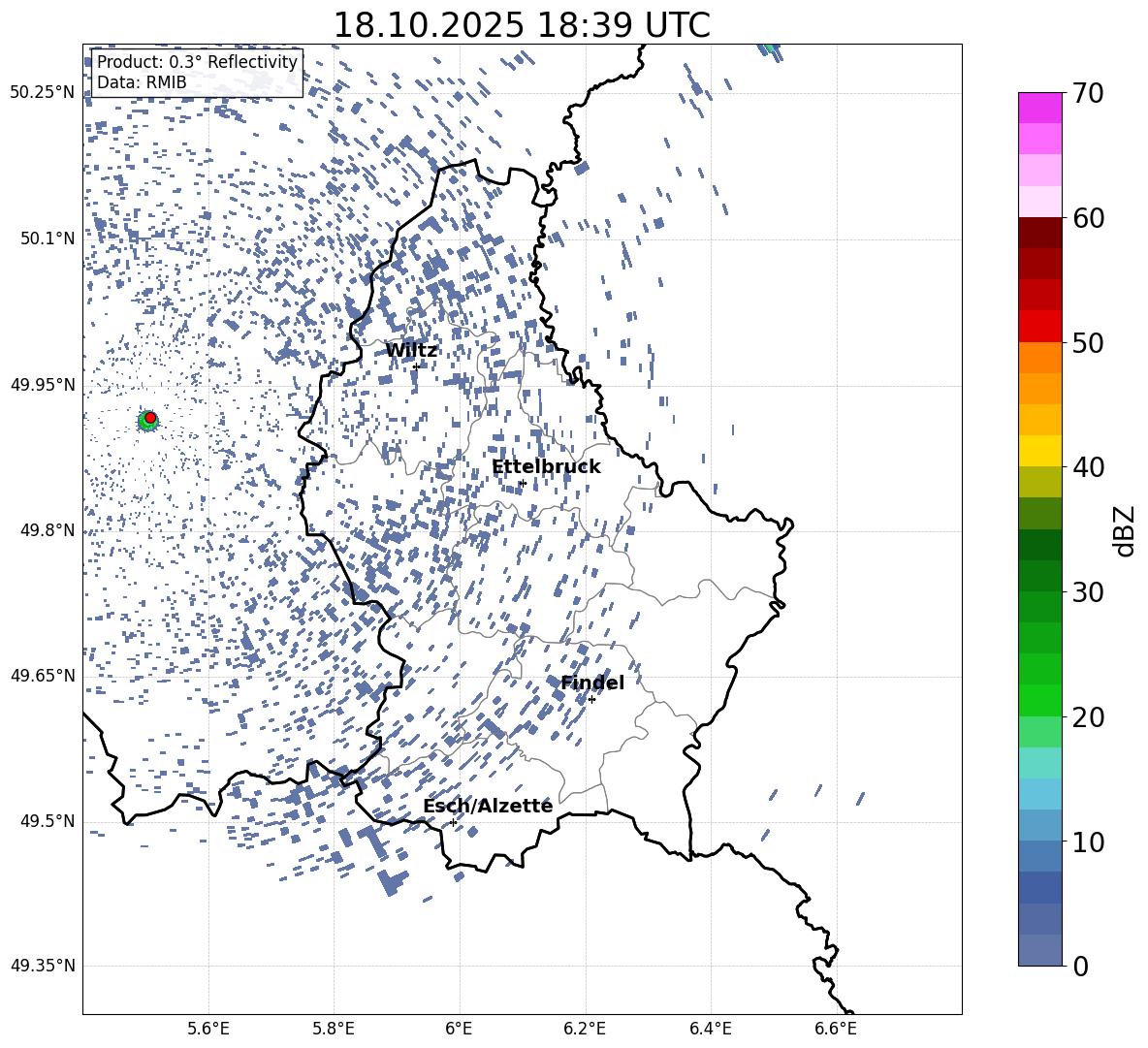Click the light cyan swatch above 10 dBZ
This screenshot has height=1048, width=1148.
tap(1039, 794)
